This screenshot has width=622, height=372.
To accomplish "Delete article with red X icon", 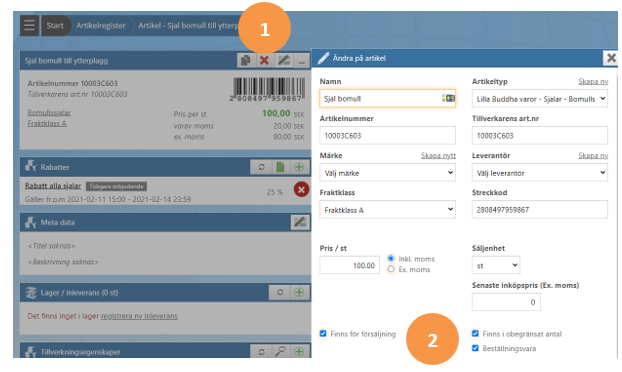I will [x=264, y=61].
